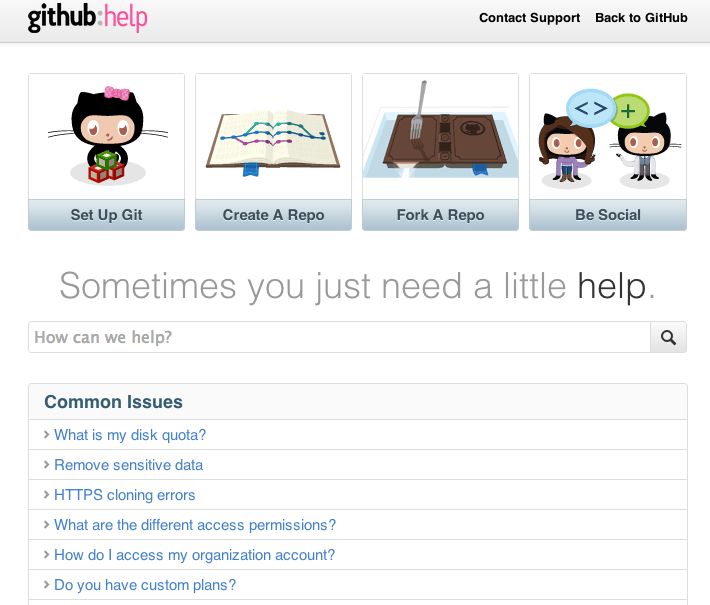The image size is (710, 605).
Task: Open Contact Support in header
Action: coord(529,18)
